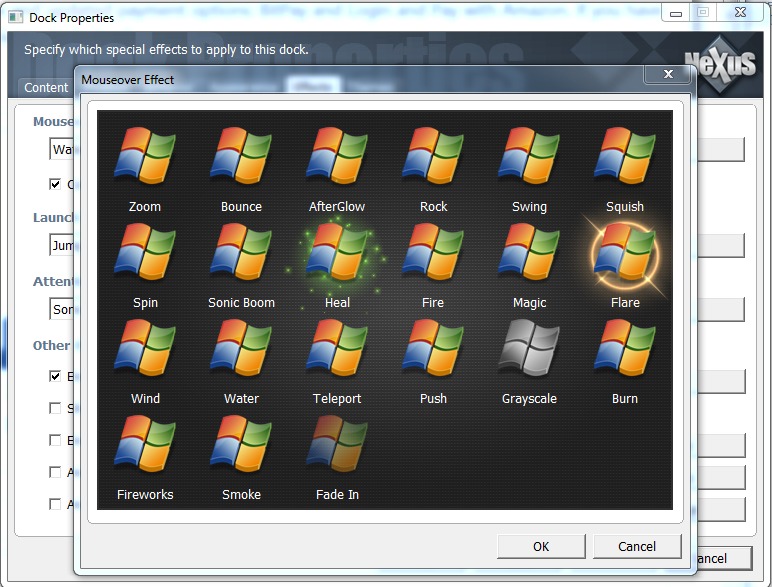The width and height of the screenshot is (772, 587).
Task: Toggle the first checked box under Other section
Action: pyautogui.click(x=55, y=376)
